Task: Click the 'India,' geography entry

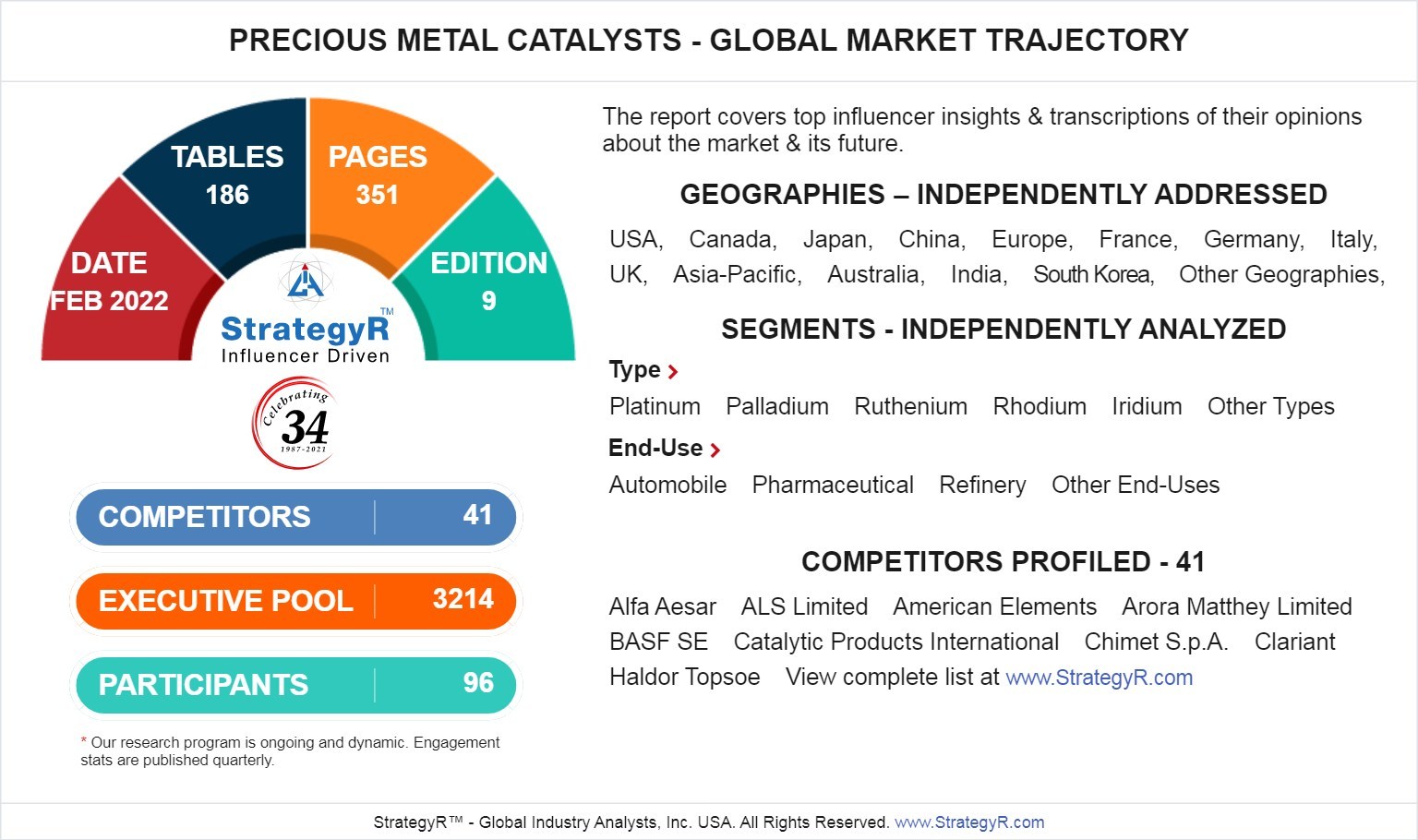Action: (x=979, y=275)
